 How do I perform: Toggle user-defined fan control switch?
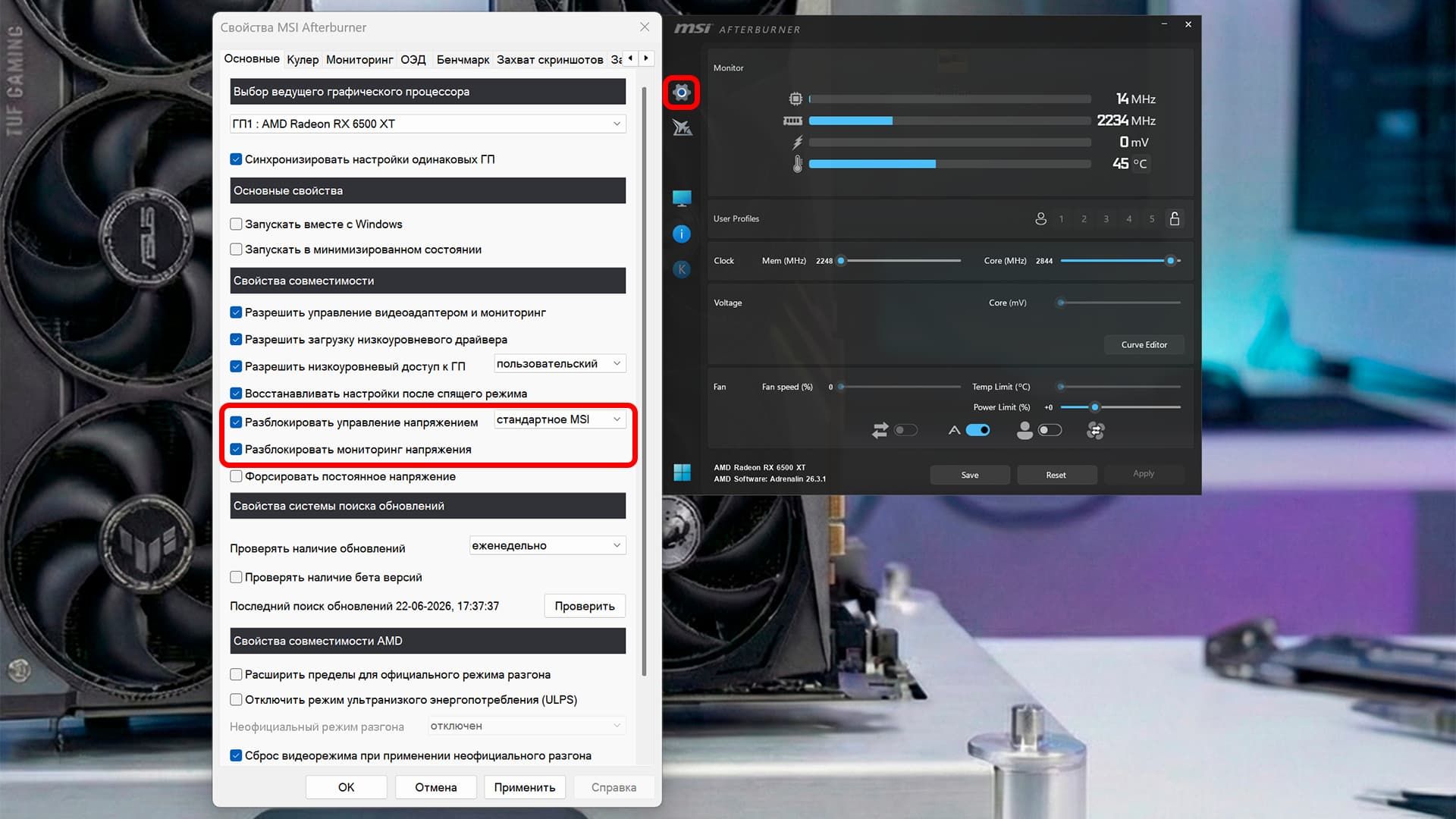[1050, 430]
